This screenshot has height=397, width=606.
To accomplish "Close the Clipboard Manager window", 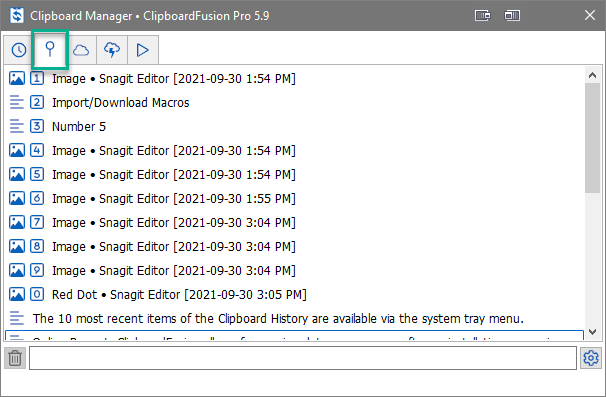I will click(x=590, y=15).
